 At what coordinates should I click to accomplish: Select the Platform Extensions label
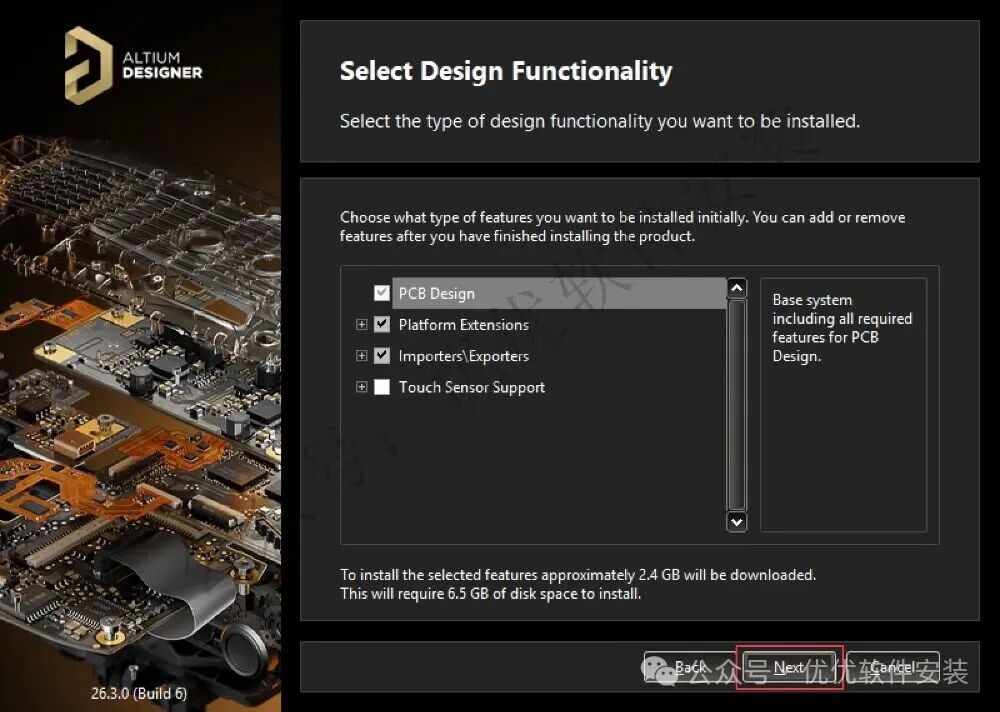(x=464, y=325)
